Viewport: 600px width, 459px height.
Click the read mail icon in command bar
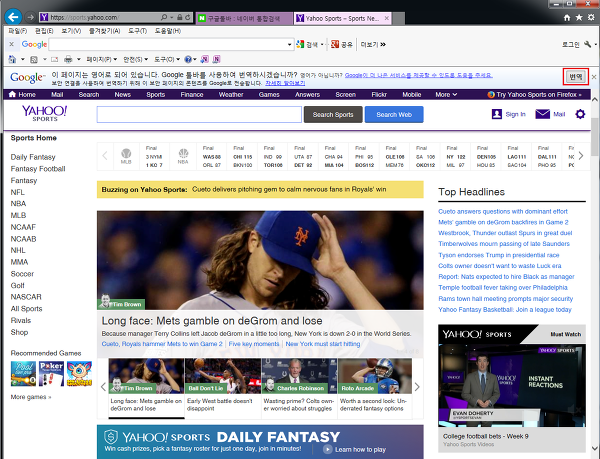point(55,59)
